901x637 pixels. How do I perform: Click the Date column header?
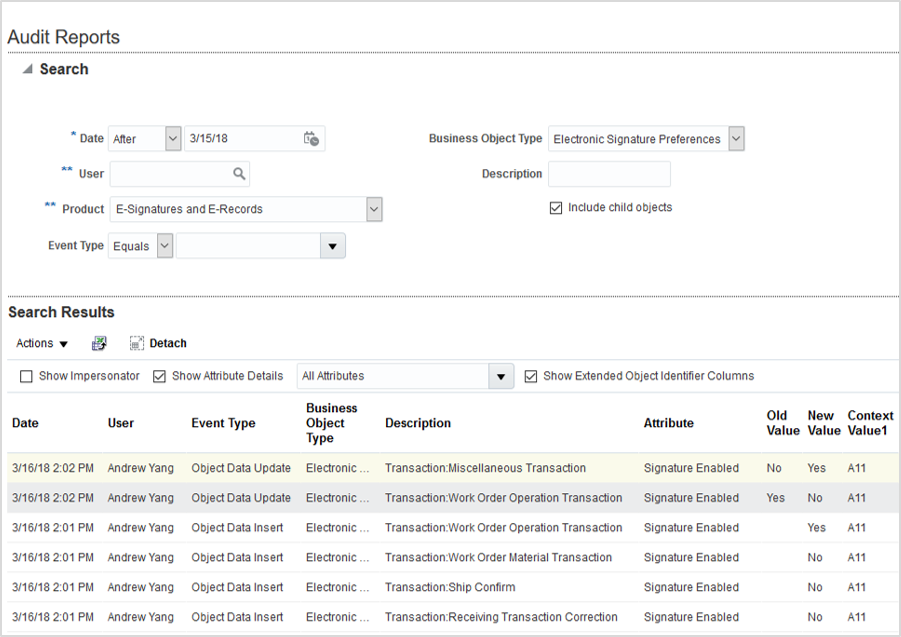(x=26, y=423)
